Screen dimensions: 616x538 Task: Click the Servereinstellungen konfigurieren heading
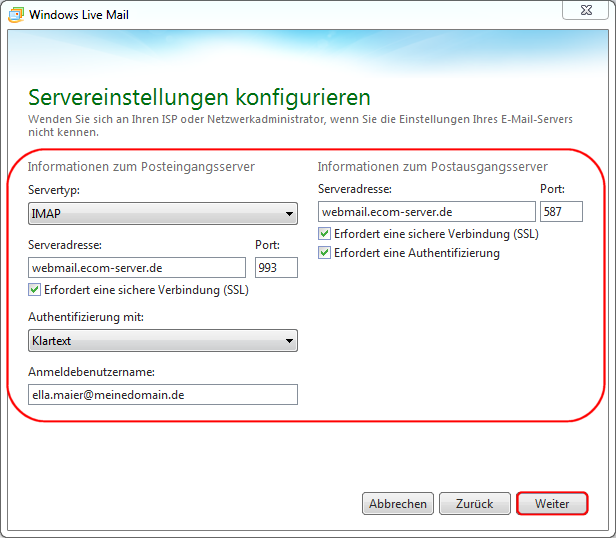coord(199,98)
